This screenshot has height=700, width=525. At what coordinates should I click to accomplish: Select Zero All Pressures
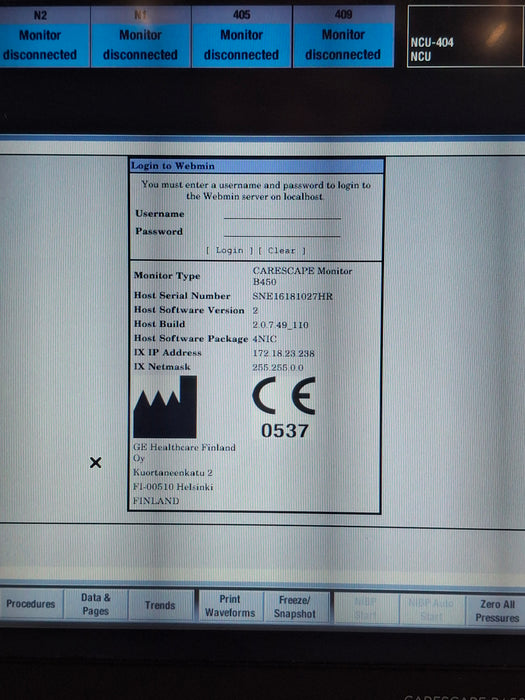[x=496, y=611]
